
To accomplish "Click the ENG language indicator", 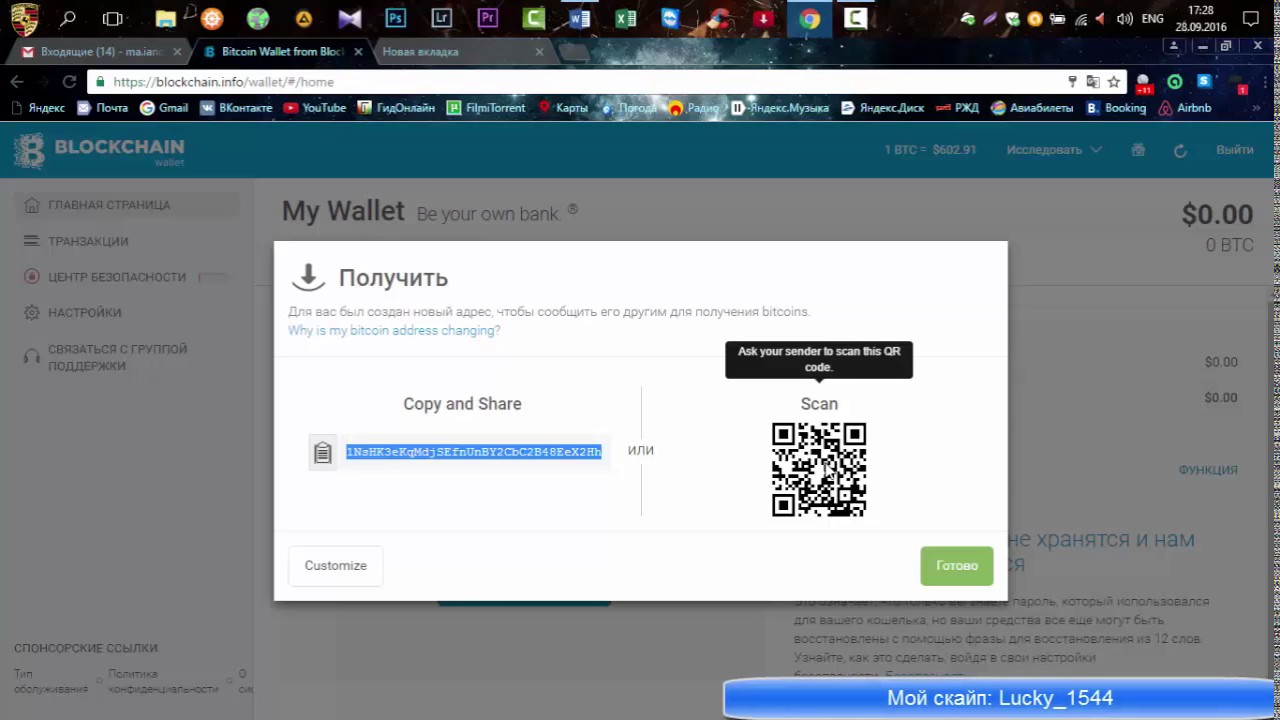I will pos(1152,18).
